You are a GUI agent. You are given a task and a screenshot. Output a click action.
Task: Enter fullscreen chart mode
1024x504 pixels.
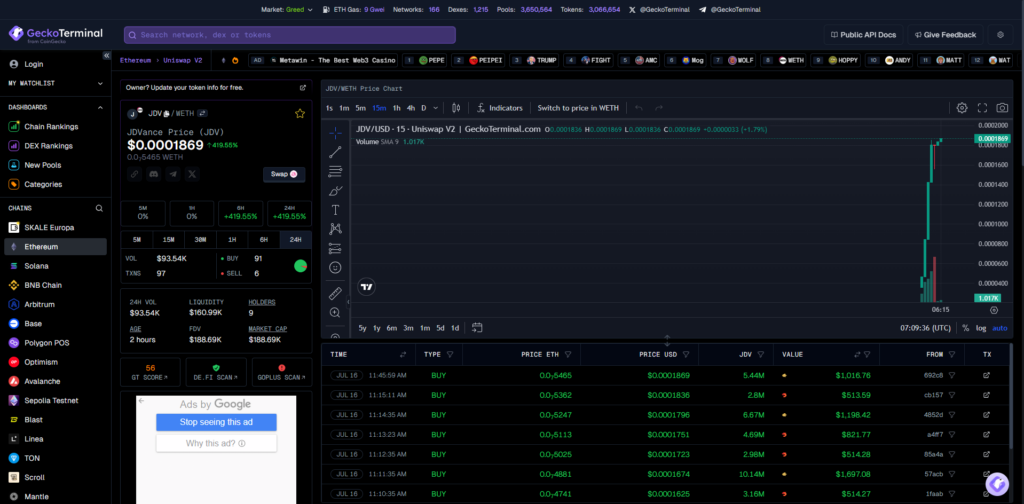click(982, 108)
